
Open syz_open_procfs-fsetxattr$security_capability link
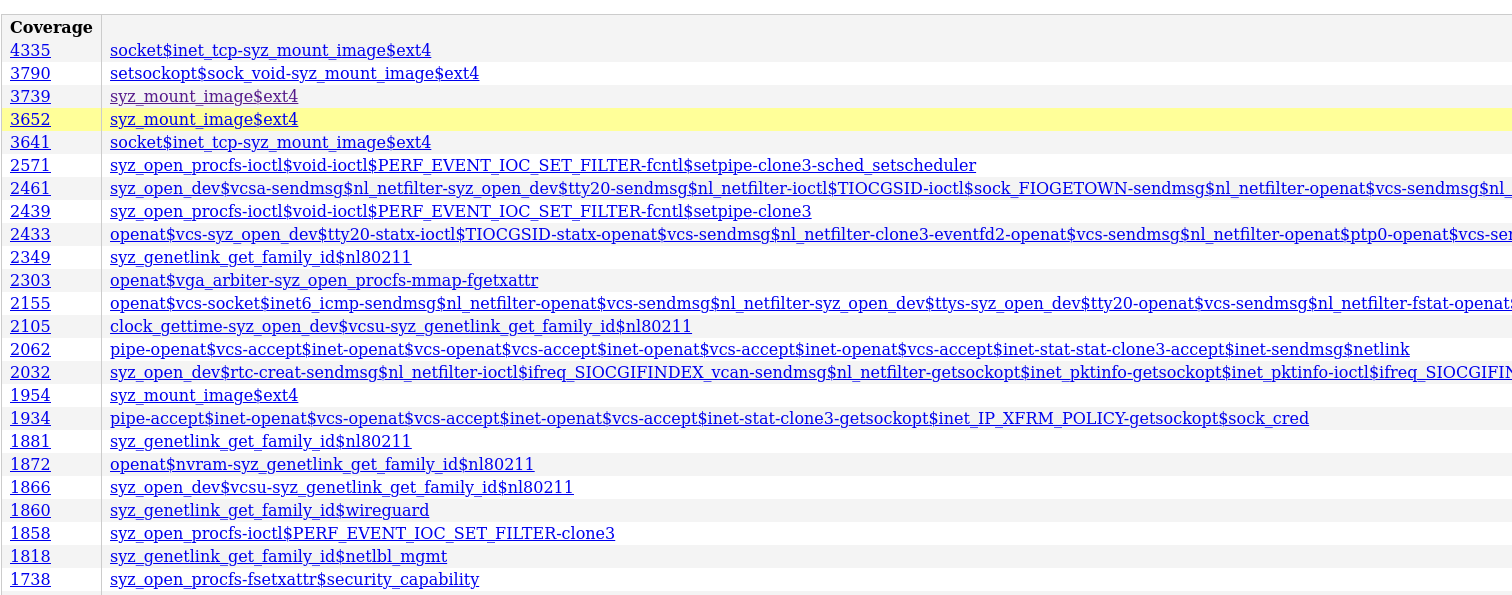pos(295,579)
